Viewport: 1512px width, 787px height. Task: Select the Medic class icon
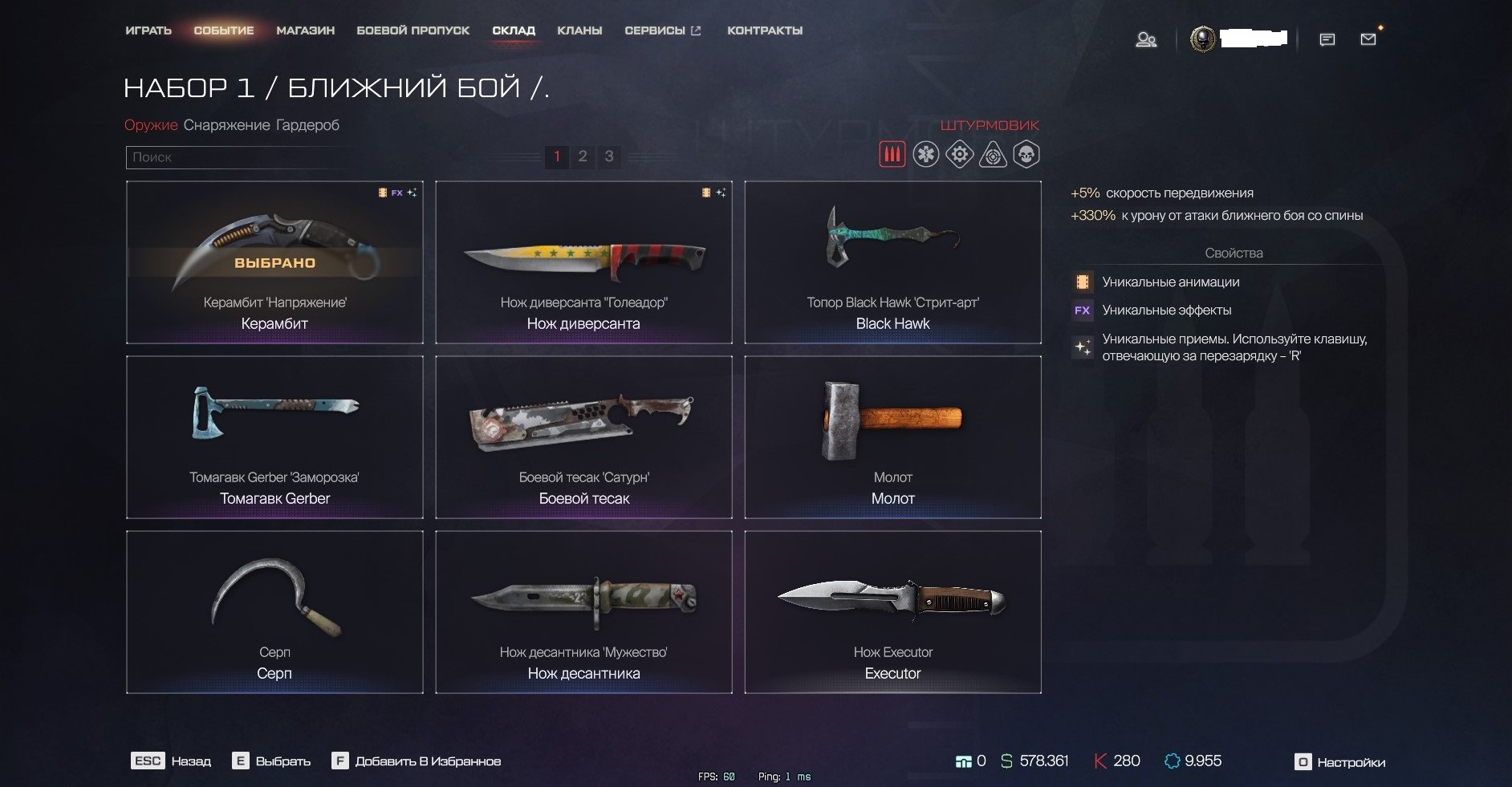pyautogui.click(x=925, y=154)
